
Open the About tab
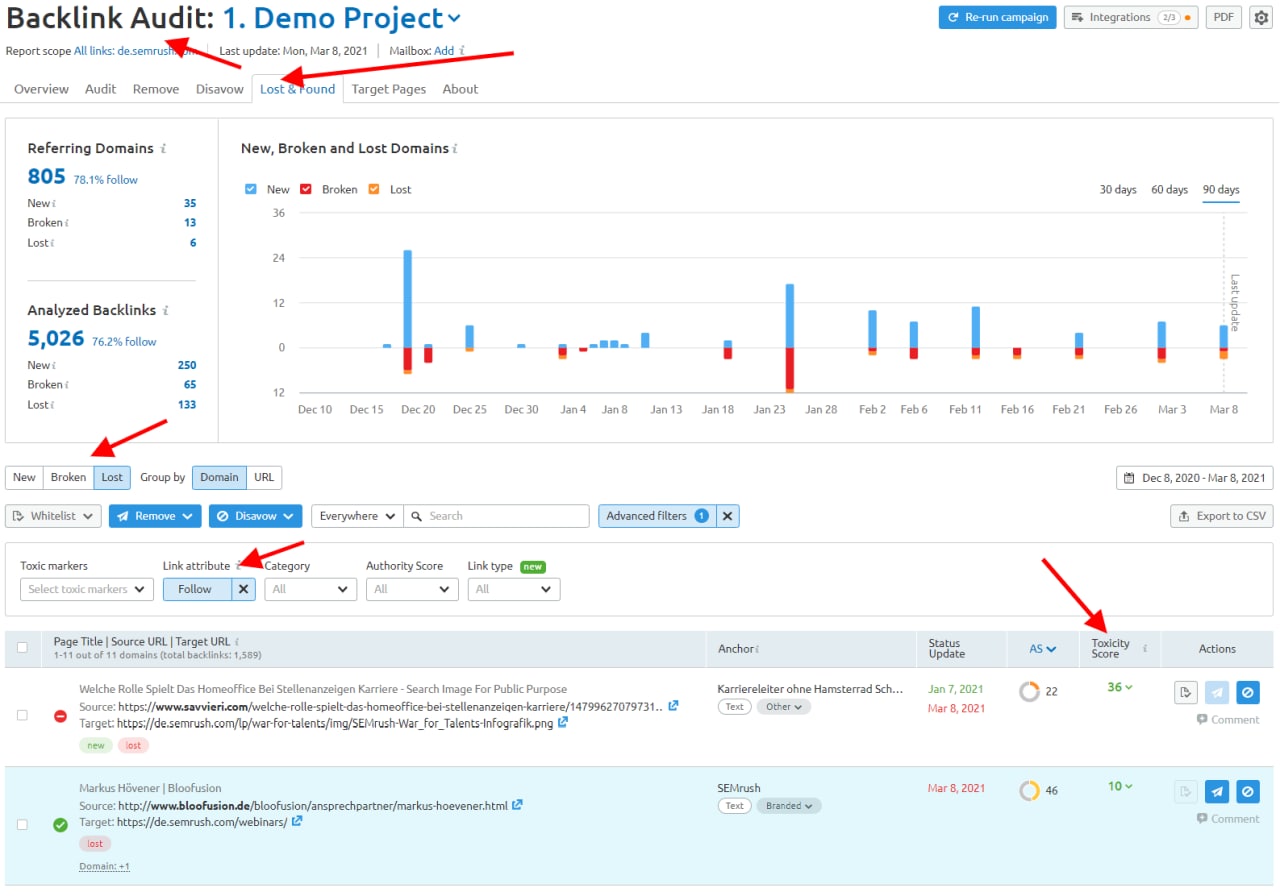[460, 89]
